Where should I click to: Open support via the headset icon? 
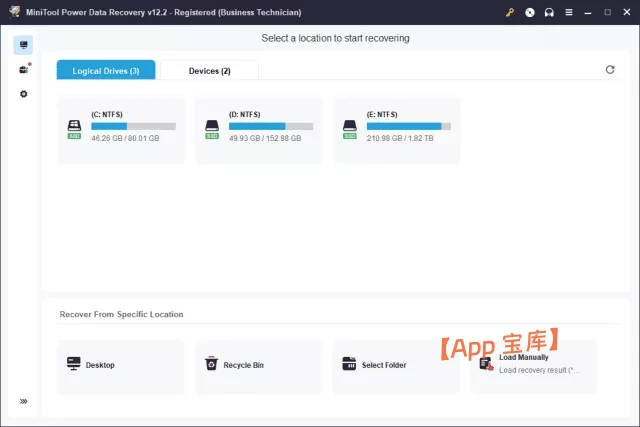[549, 13]
